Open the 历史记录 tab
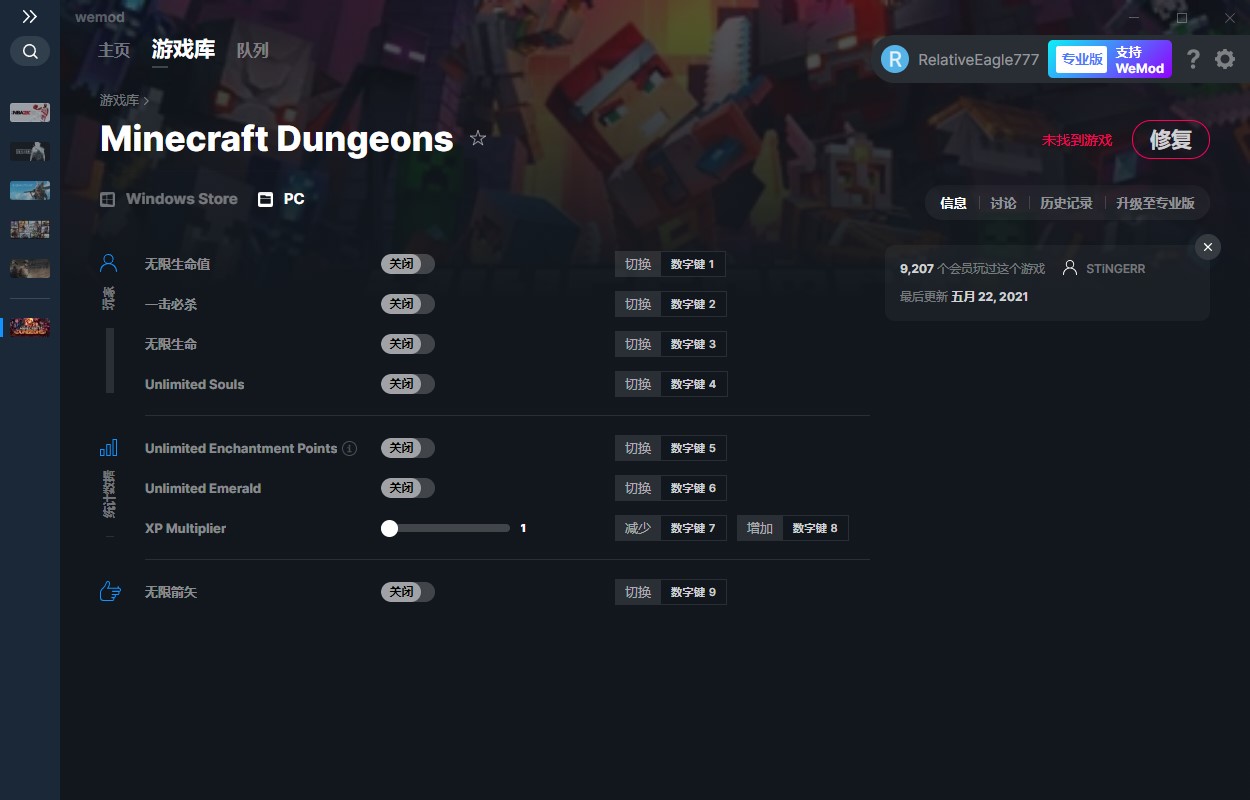 (1066, 203)
